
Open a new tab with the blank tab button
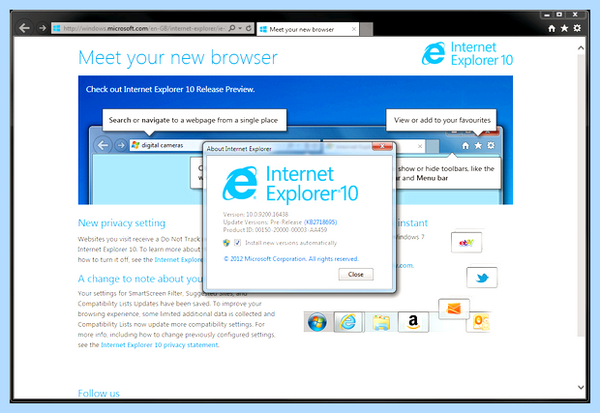(x=366, y=29)
